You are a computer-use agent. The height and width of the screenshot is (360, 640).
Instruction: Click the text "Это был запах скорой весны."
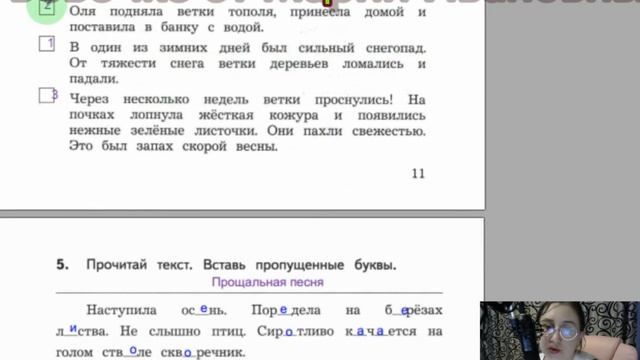click(173, 146)
